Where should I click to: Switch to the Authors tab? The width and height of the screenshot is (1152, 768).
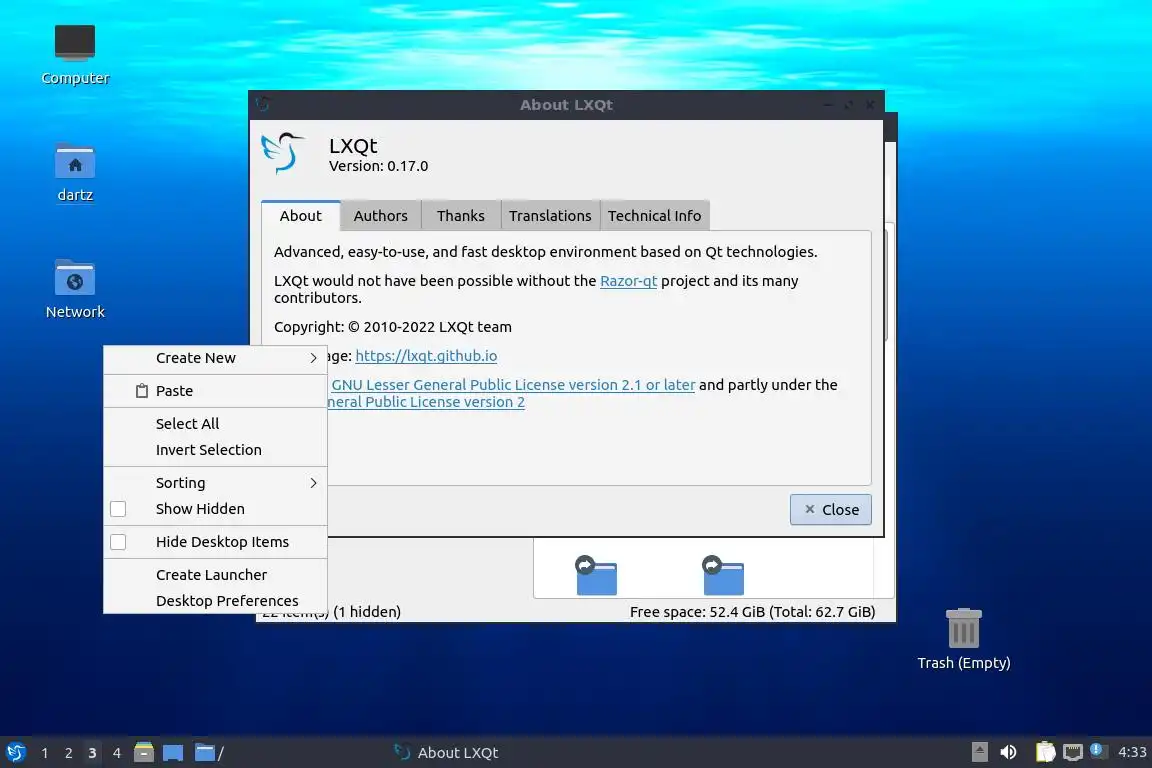coord(381,215)
